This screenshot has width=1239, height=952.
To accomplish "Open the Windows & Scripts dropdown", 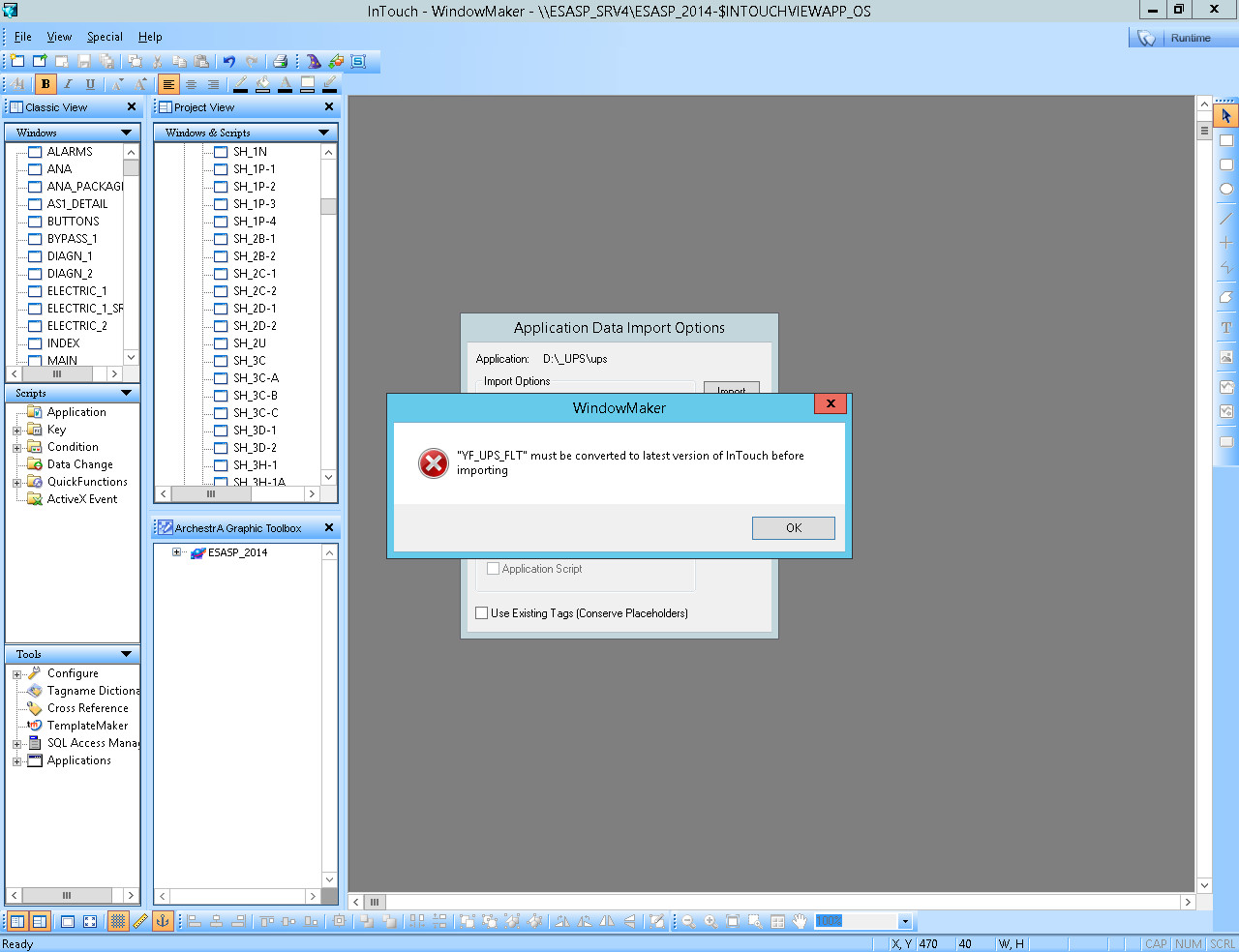I will point(323,133).
